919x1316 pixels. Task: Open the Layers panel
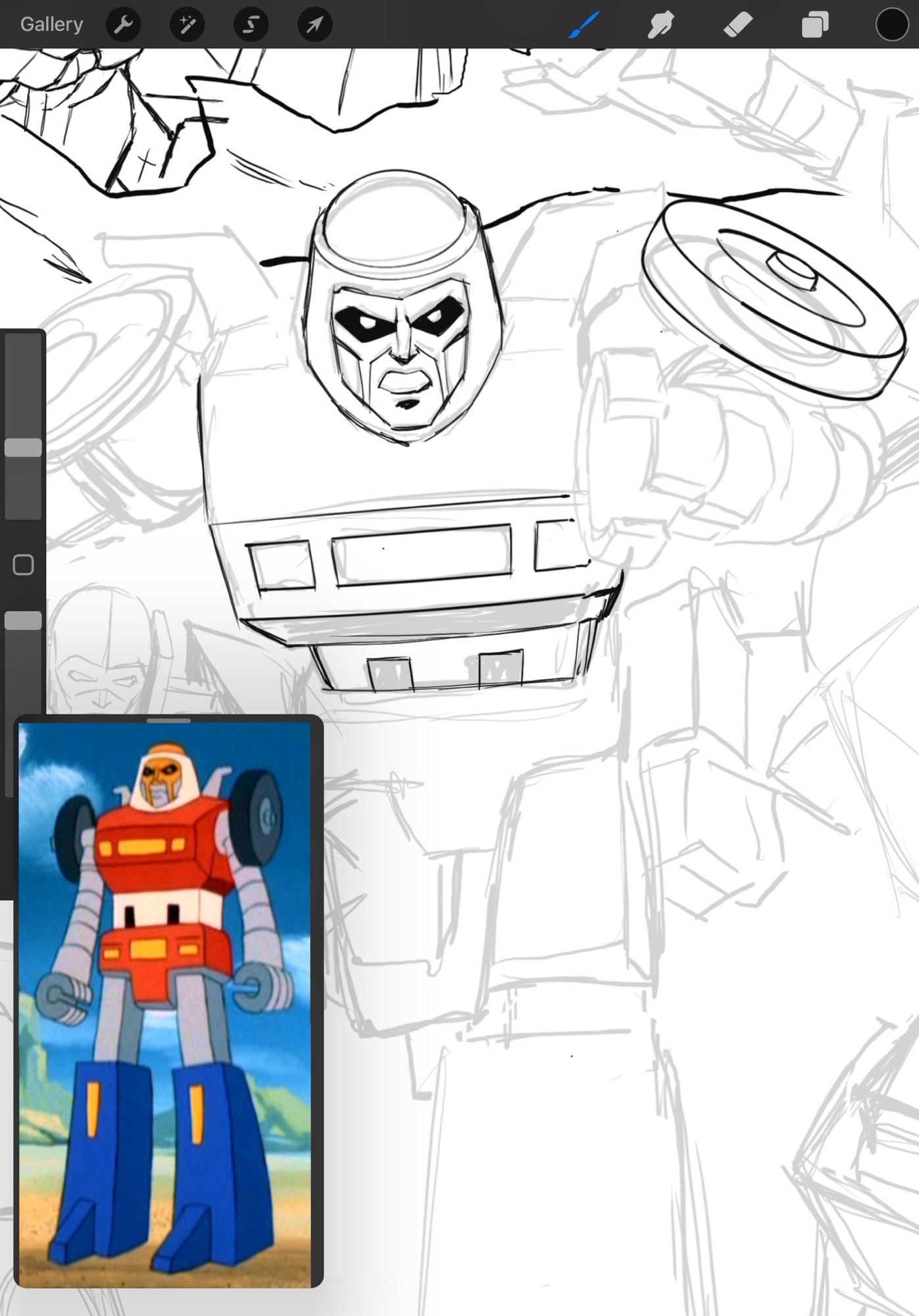(814, 25)
